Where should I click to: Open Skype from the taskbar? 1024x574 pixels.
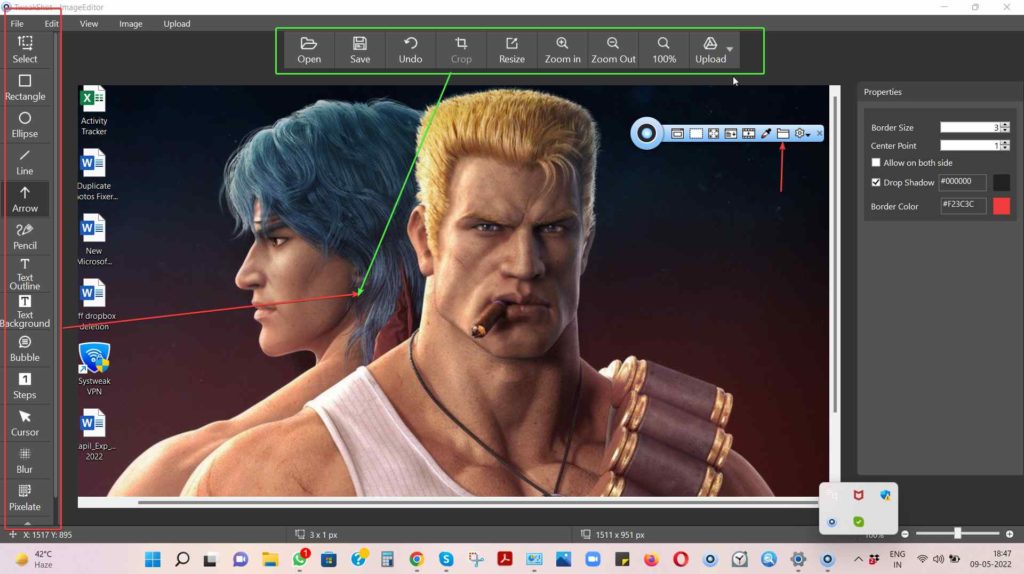446,559
